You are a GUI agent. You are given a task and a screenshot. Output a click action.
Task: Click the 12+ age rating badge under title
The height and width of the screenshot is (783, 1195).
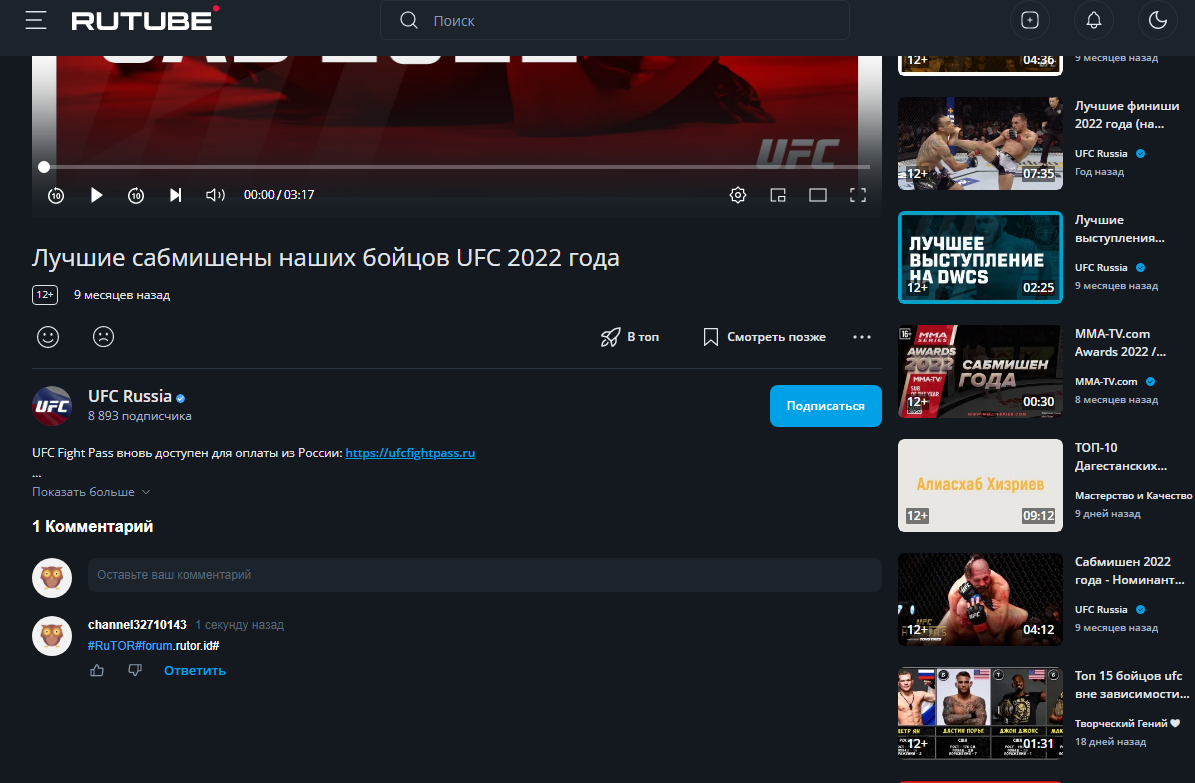(45, 294)
